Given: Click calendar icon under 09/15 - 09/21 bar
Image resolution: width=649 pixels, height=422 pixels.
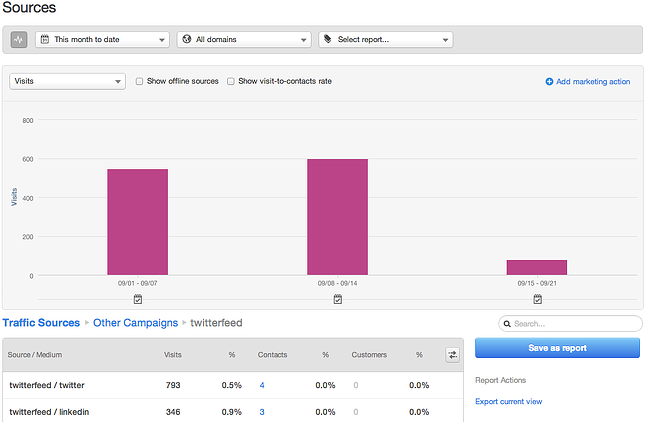Looking at the screenshot, I should pyautogui.click(x=537, y=298).
